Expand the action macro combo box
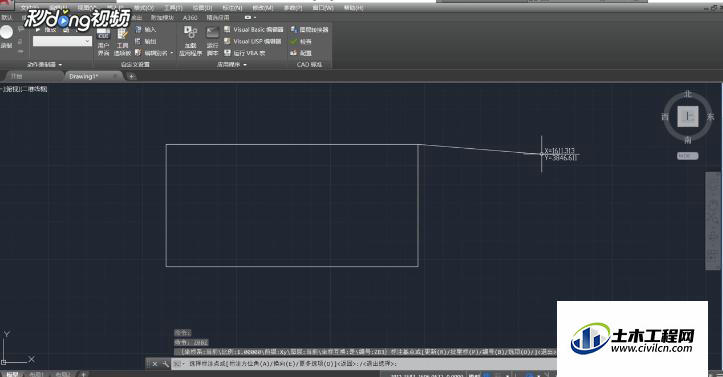Screen dimensions: 723x377 click(87, 41)
